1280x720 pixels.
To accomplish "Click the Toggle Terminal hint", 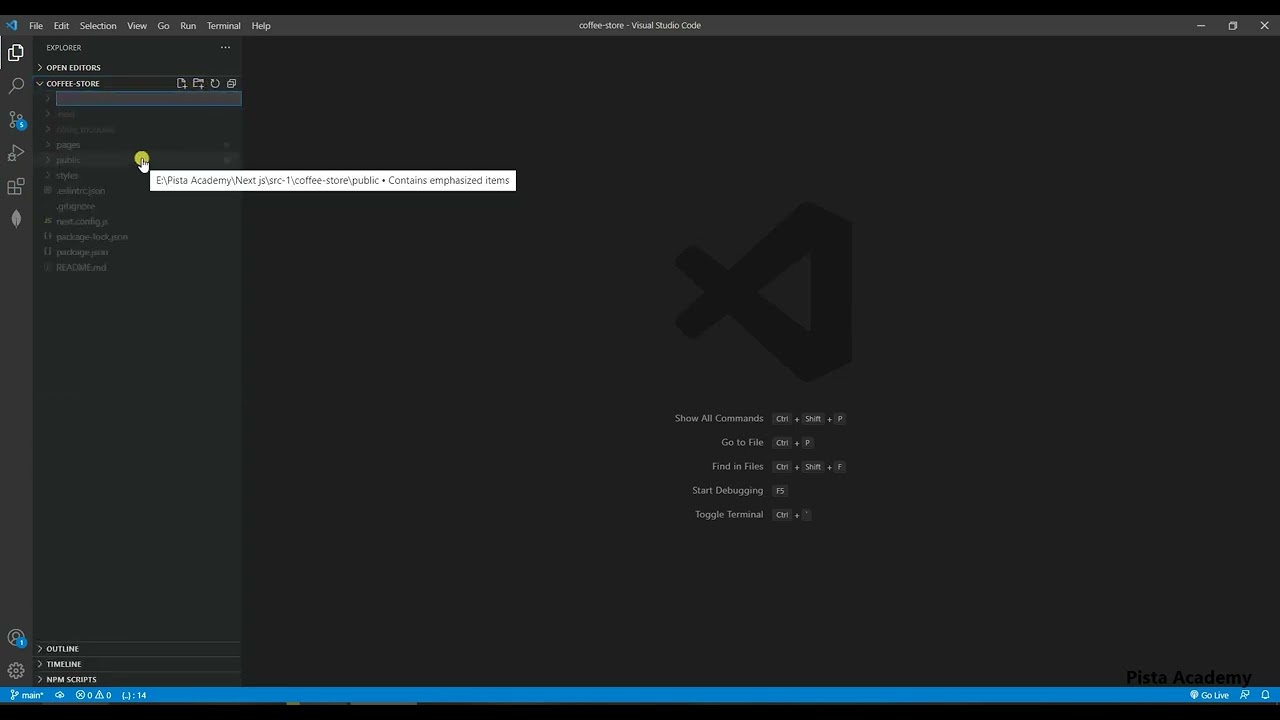I will (729, 515).
